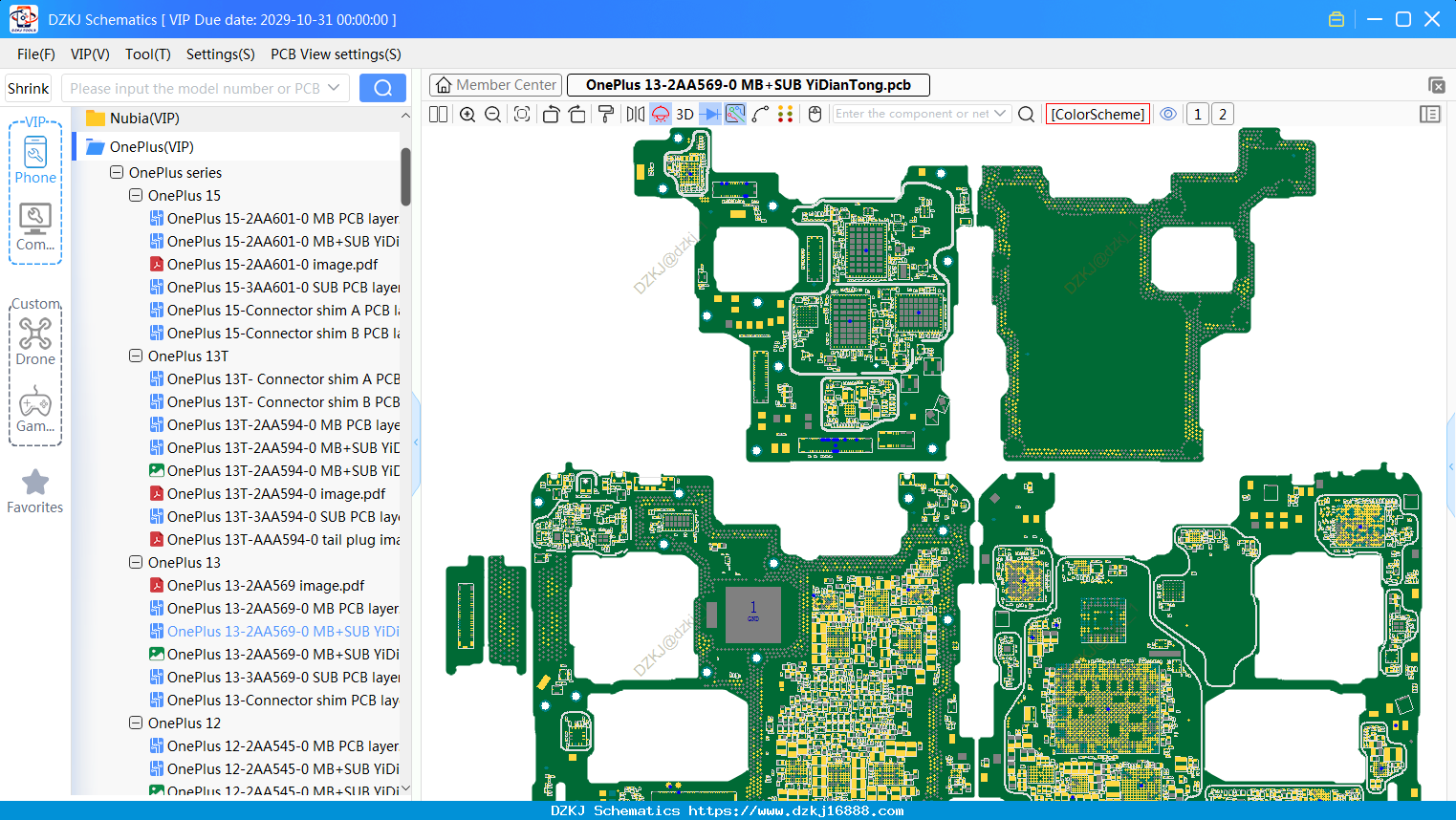
Task: Open the pop-out window icon near tab
Action: coord(1436,85)
